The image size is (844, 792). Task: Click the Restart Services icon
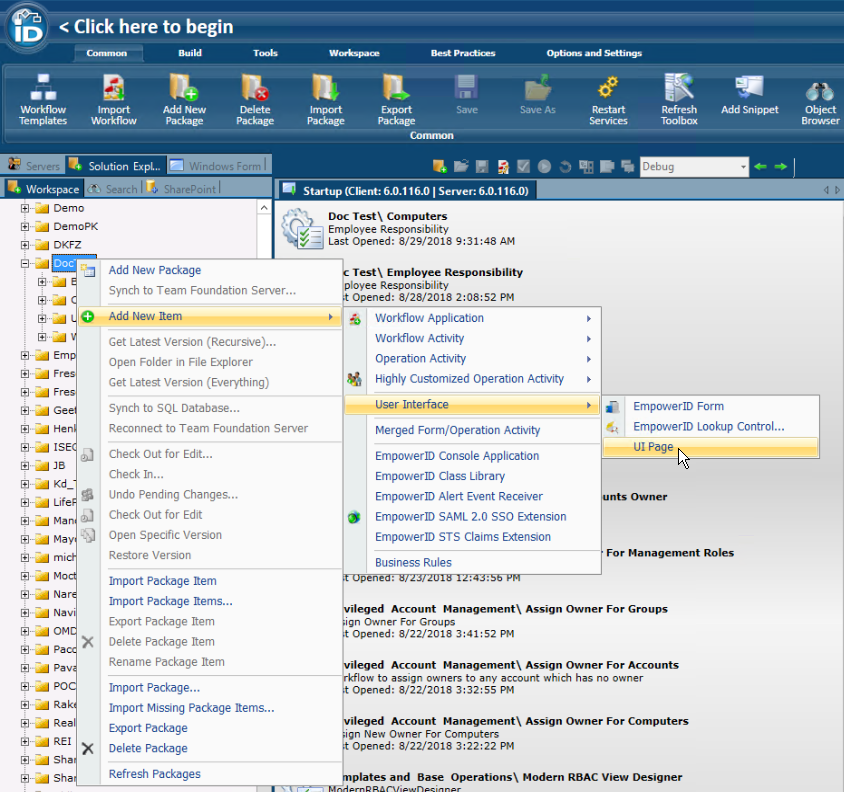(x=608, y=98)
